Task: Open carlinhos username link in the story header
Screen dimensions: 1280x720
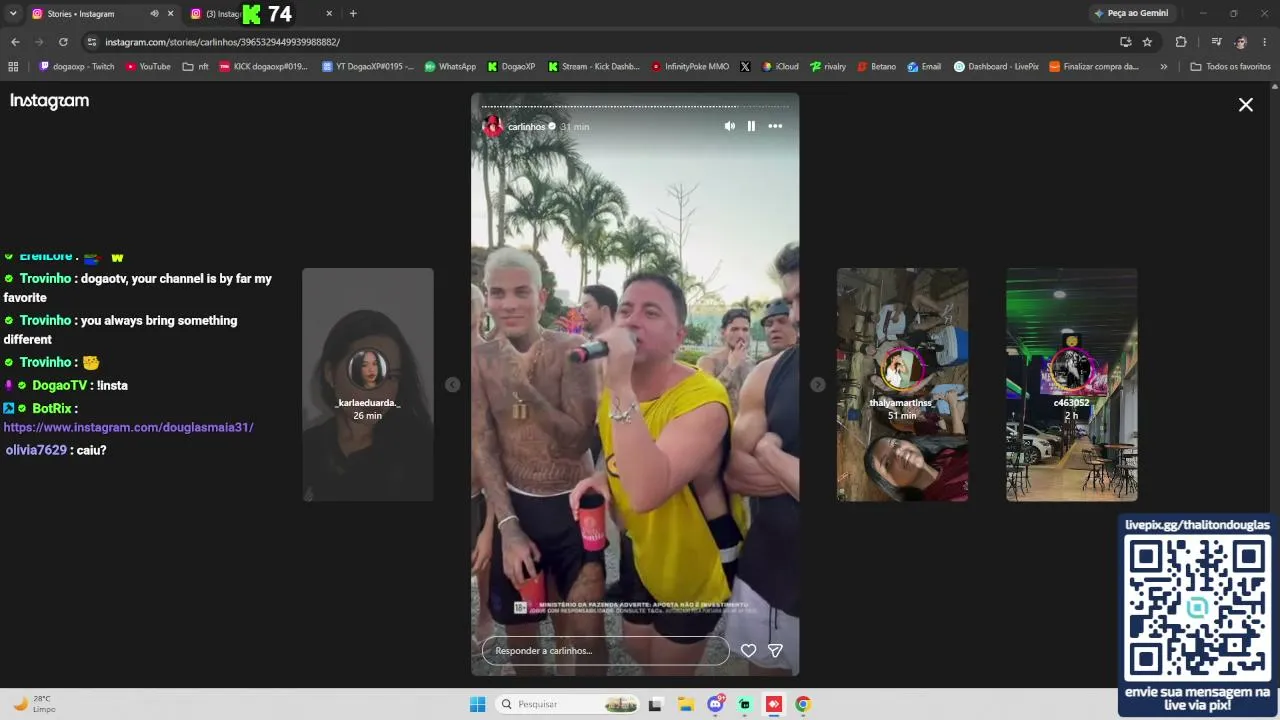Action: (527, 127)
